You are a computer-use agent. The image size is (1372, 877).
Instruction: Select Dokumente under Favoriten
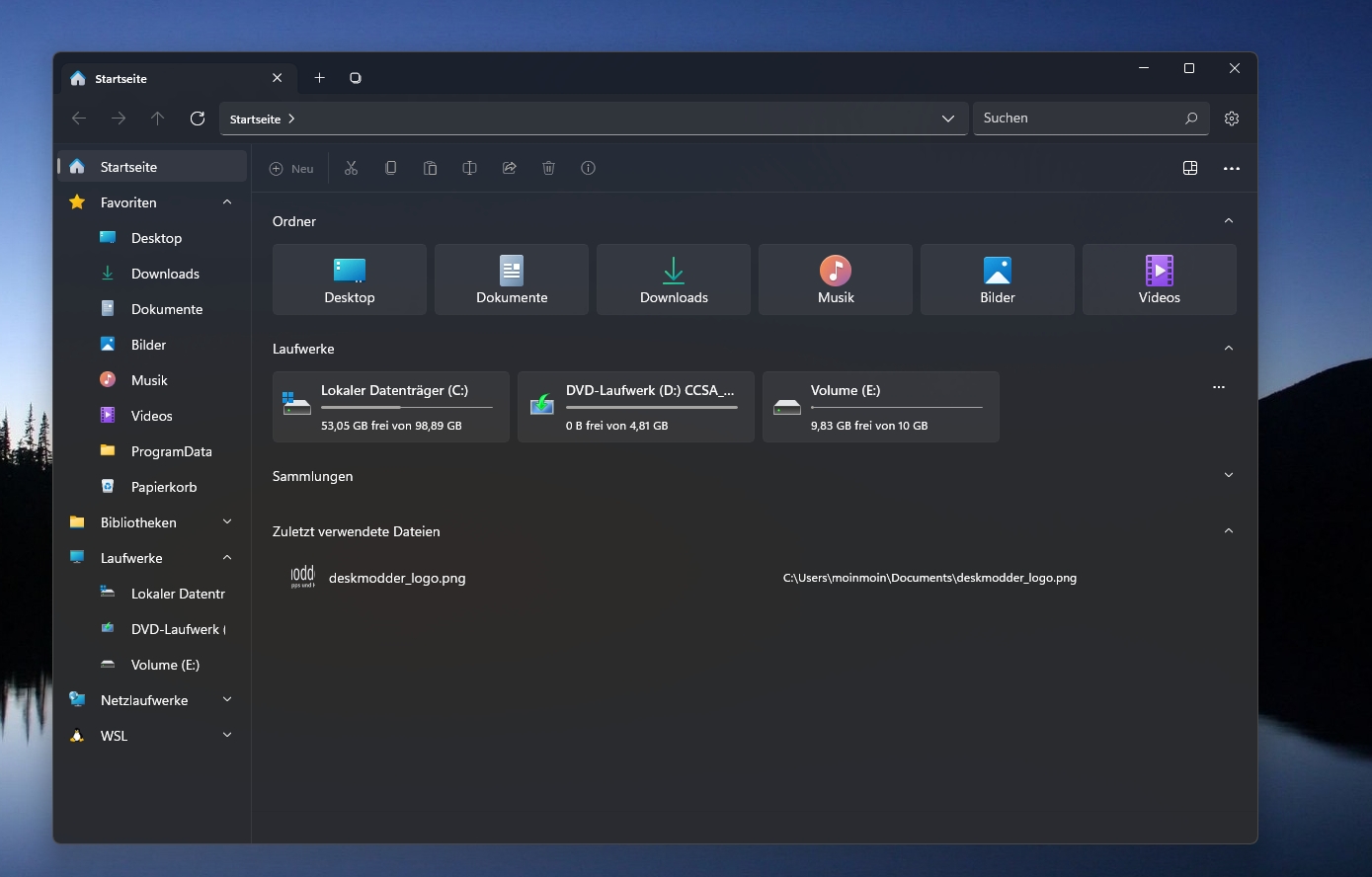pos(152,309)
